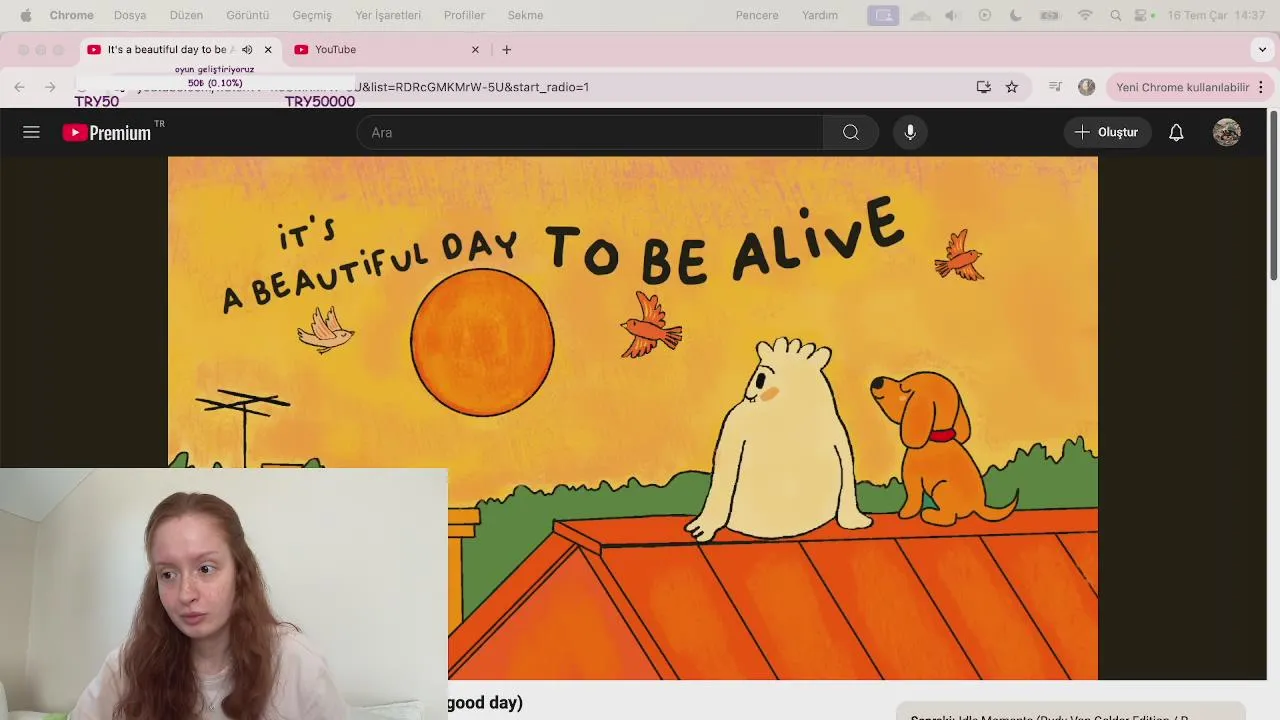Open the Wi-Fi status menu

pyautogui.click(x=1085, y=15)
